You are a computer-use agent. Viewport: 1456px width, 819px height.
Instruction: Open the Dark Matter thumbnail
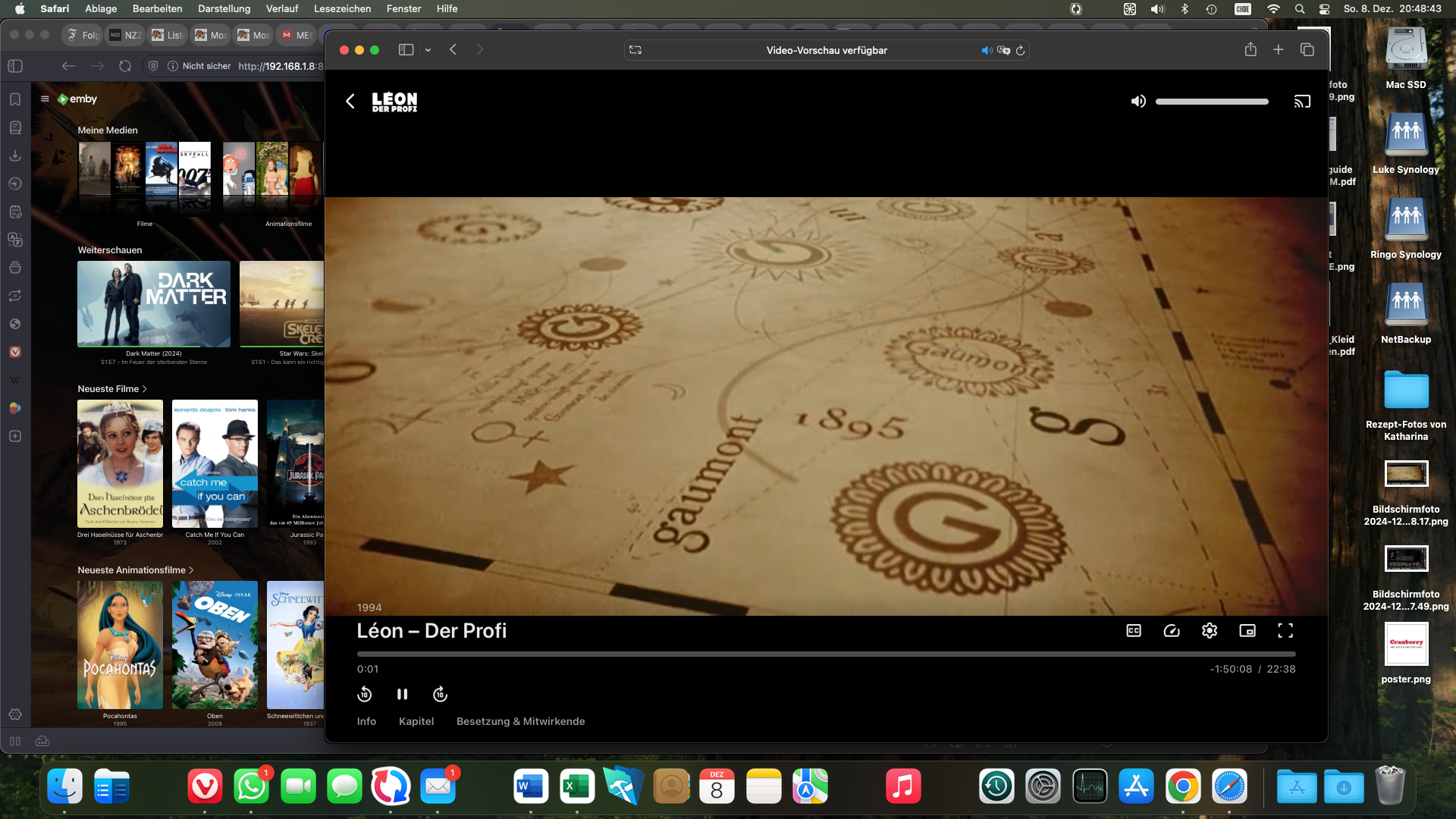154,304
